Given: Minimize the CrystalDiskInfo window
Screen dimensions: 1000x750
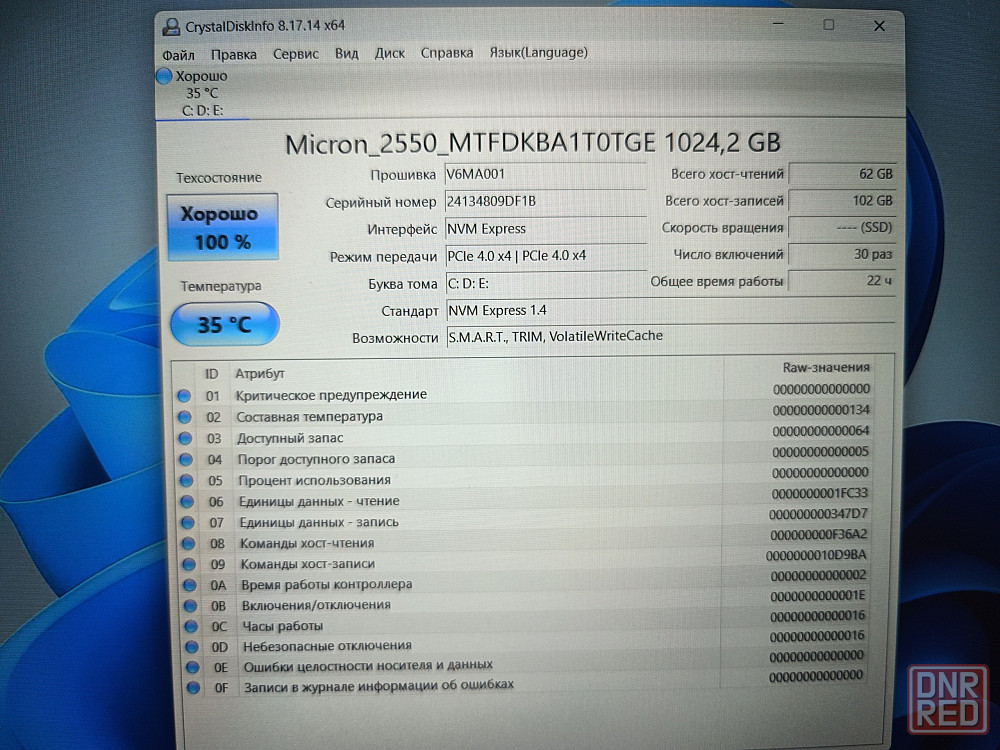Looking at the screenshot, I should (778, 24).
